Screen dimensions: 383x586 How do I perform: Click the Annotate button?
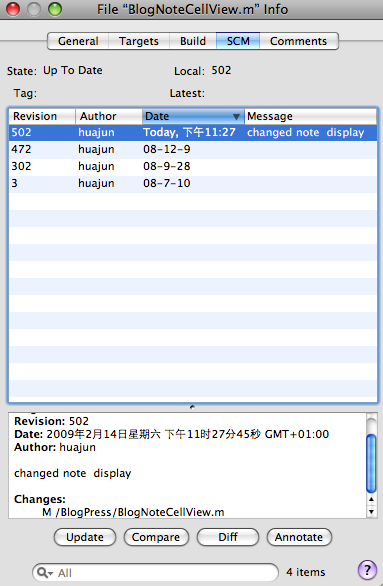(x=299, y=537)
